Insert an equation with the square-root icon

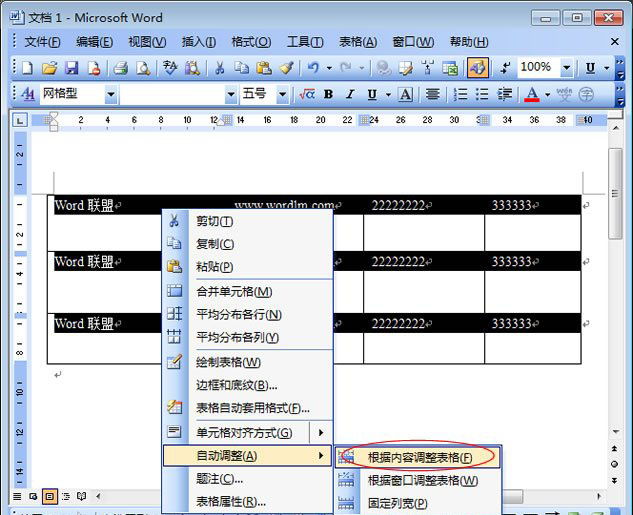click(x=307, y=94)
